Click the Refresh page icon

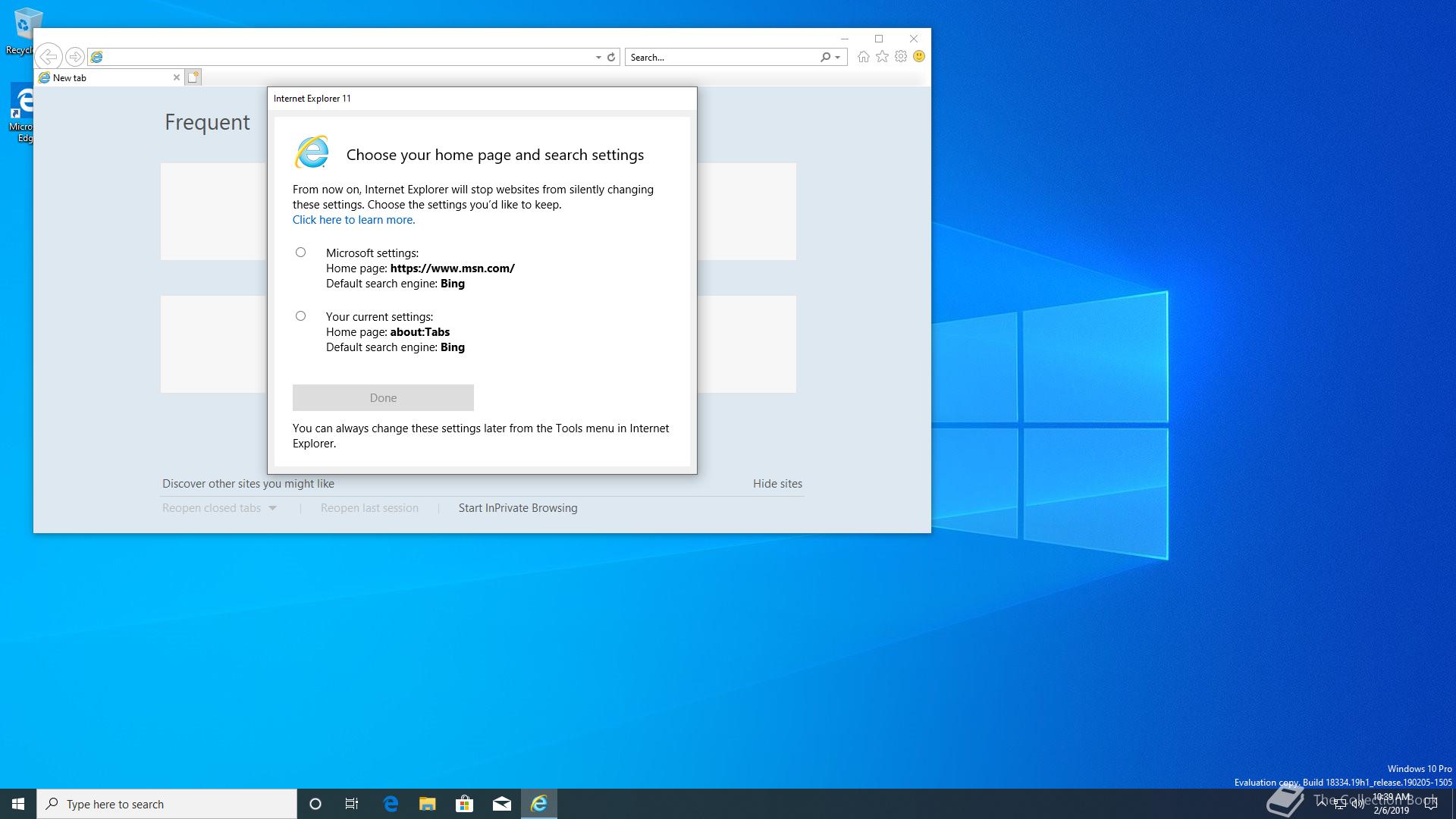611,57
